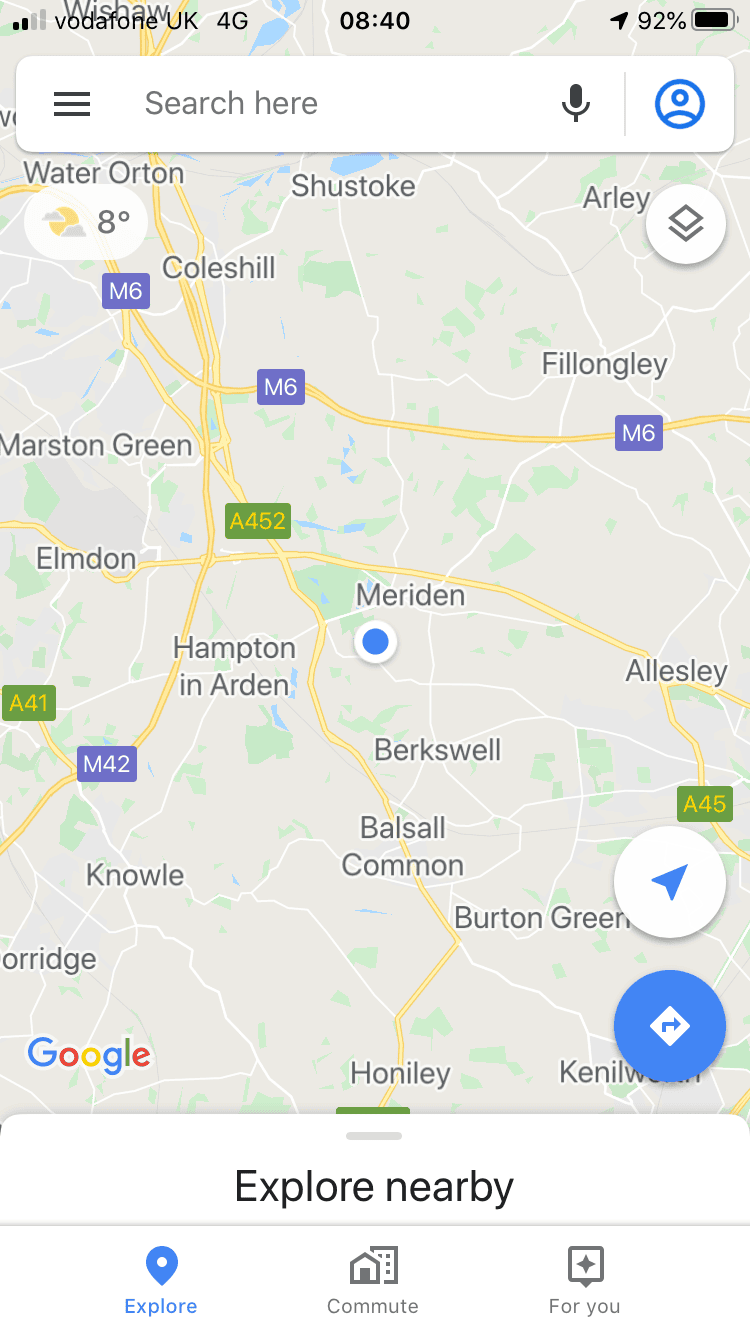The height and width of the screenshot is (1334, 750).
Task: Center map with my location arrow
Action: tap(670, 882)
